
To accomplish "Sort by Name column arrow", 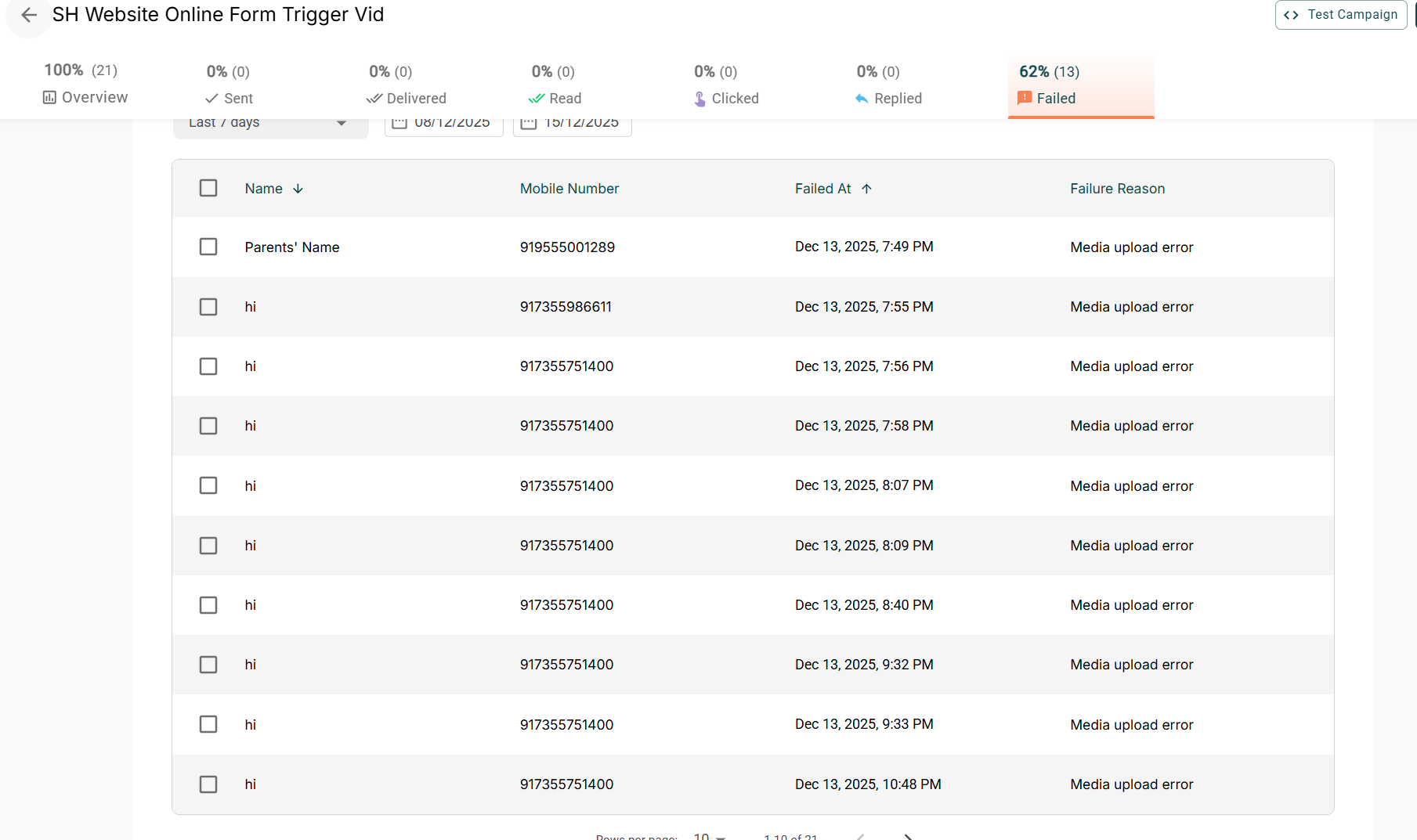I will pyautogui.click(x=298, y=189).
